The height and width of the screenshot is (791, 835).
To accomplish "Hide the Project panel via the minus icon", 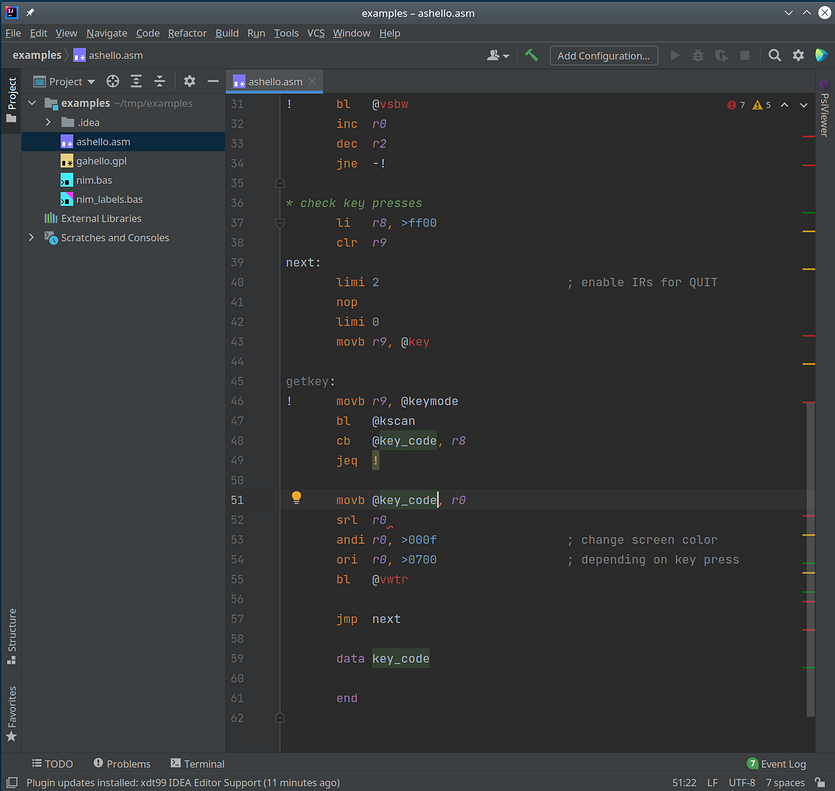I will pyautogui.click(x=212, y=81).
